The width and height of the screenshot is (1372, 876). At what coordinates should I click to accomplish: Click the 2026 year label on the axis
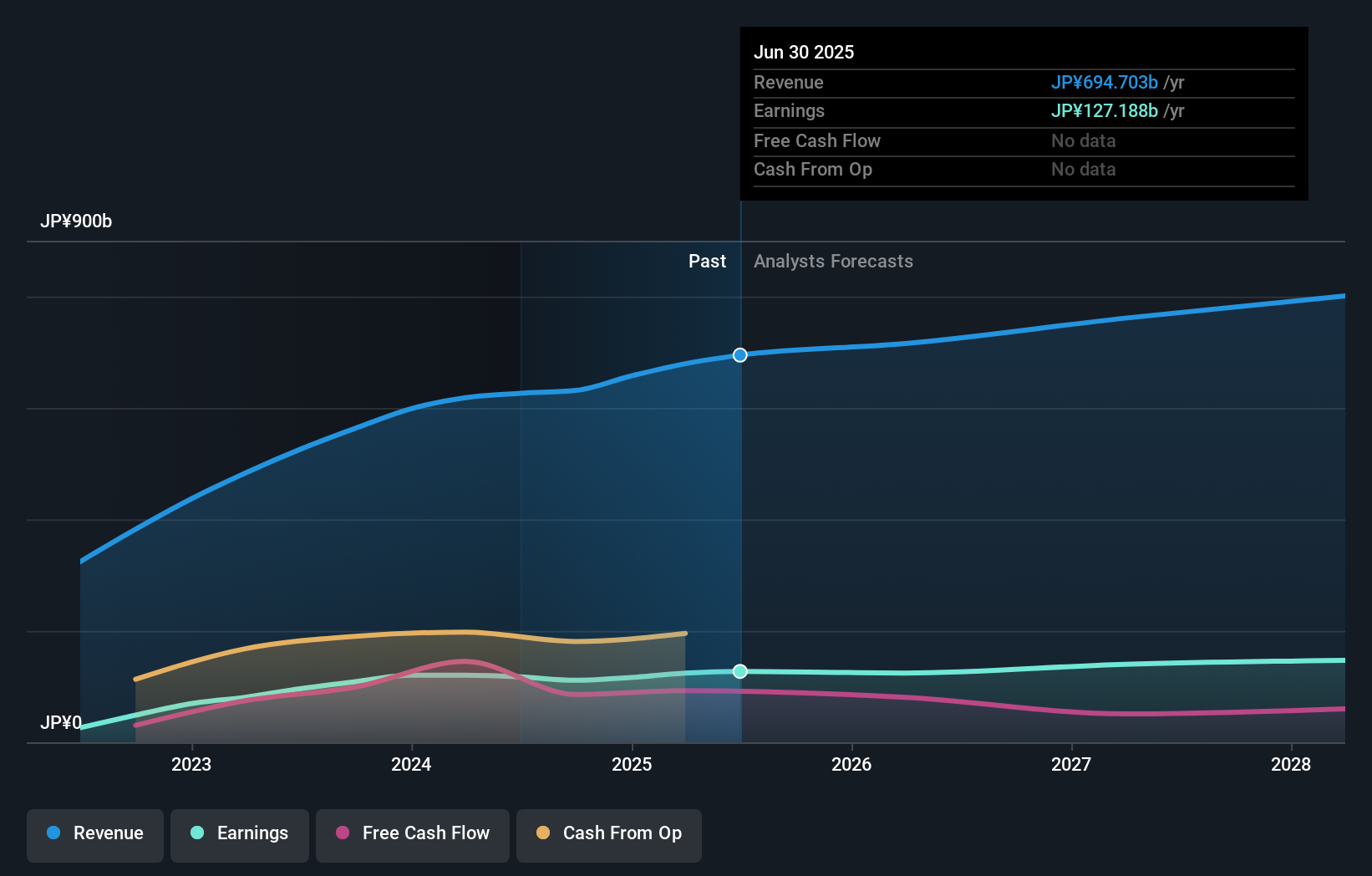click(851, 764)
